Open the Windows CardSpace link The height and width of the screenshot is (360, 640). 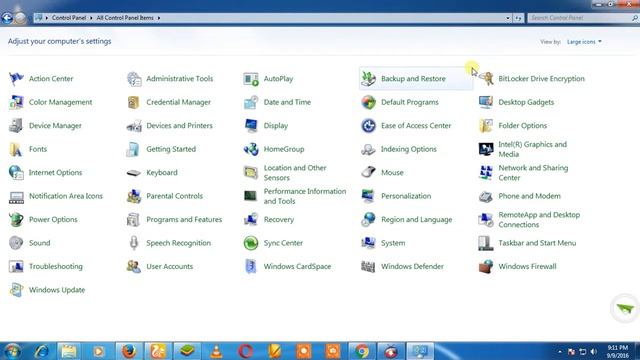pos(297,266)
